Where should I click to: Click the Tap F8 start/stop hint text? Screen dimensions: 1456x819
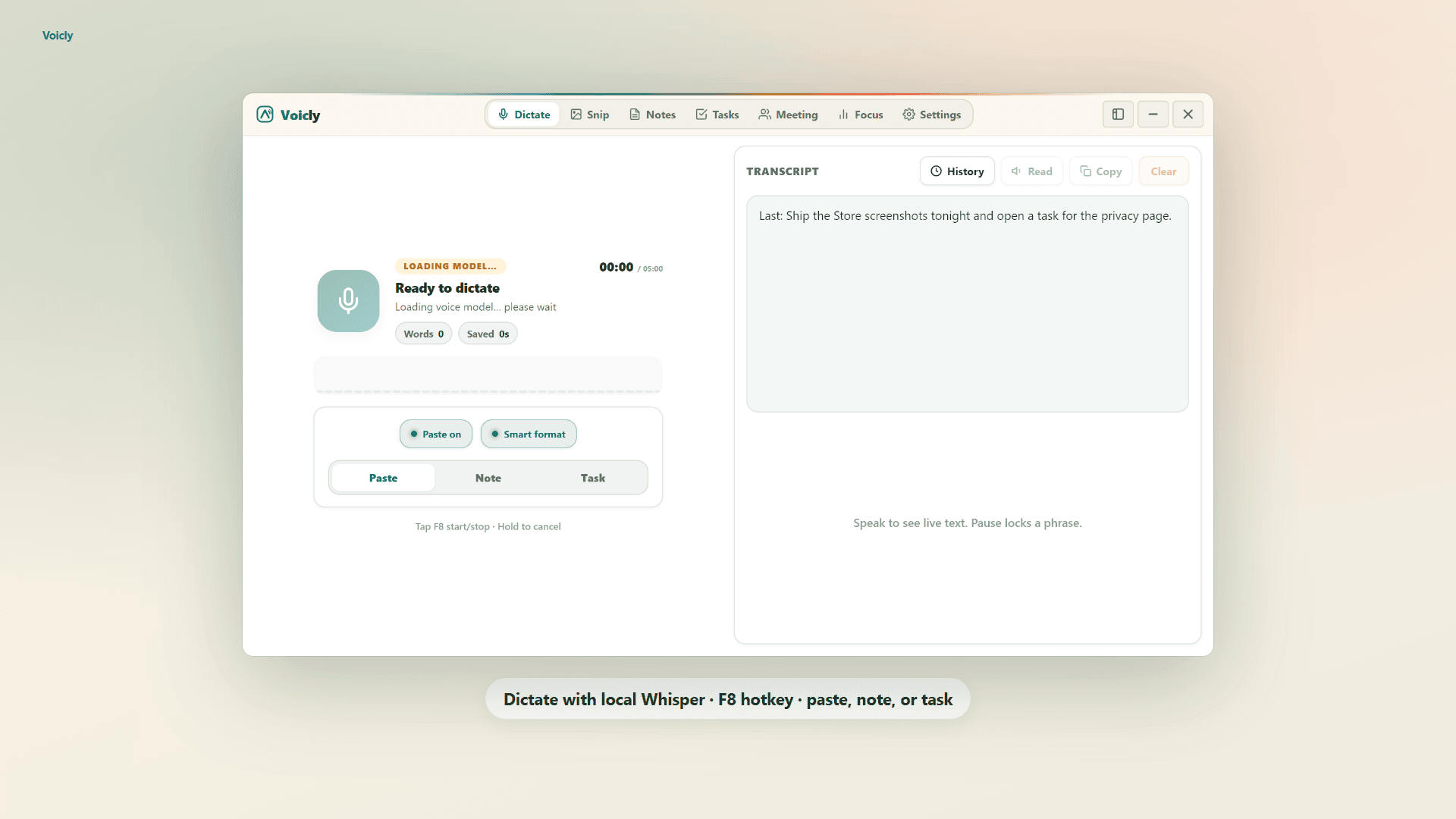coord(488,526)
